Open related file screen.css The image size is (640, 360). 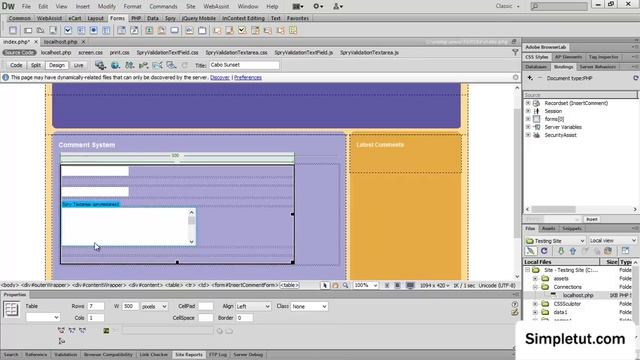tap(91, 53)
